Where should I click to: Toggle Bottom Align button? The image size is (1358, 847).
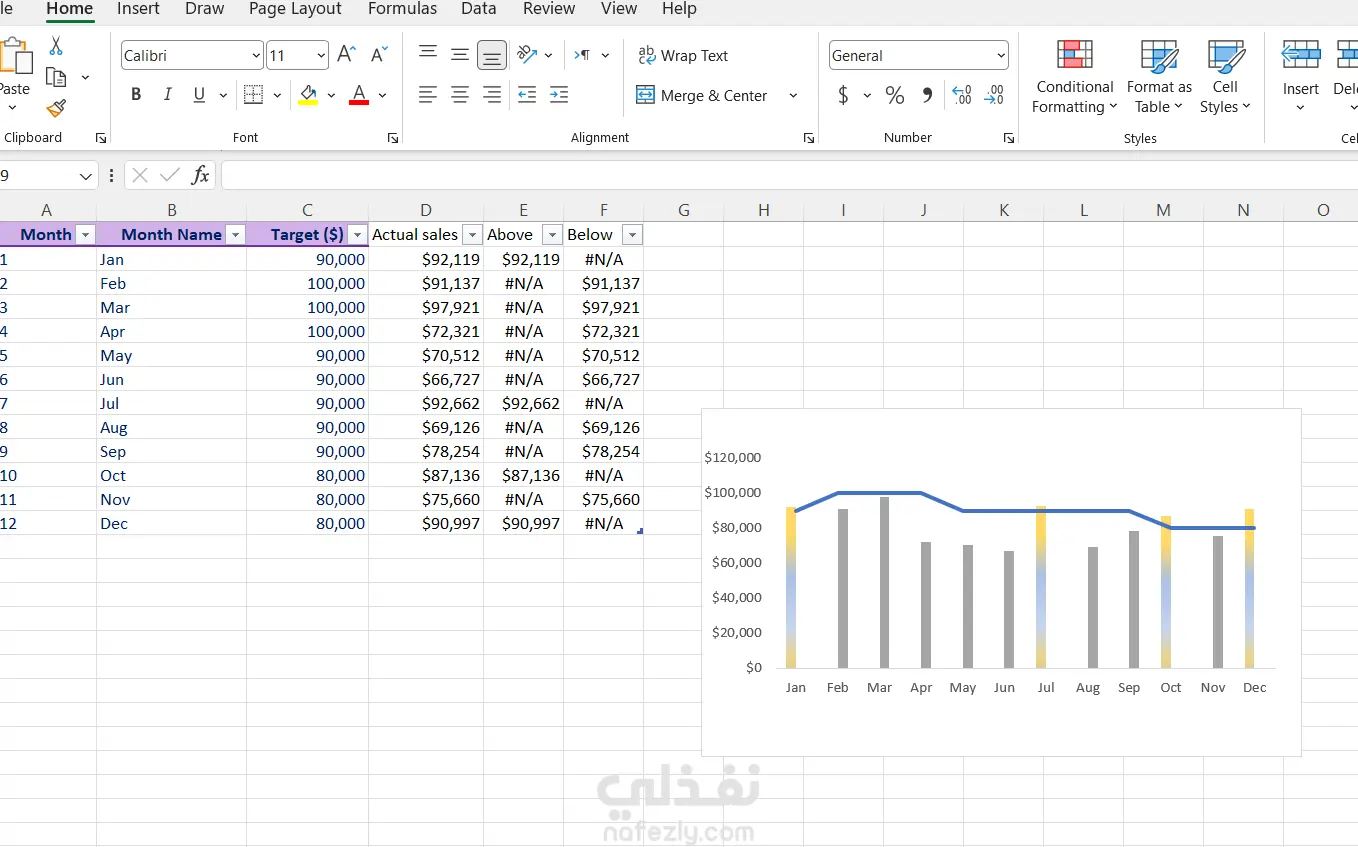492,55
